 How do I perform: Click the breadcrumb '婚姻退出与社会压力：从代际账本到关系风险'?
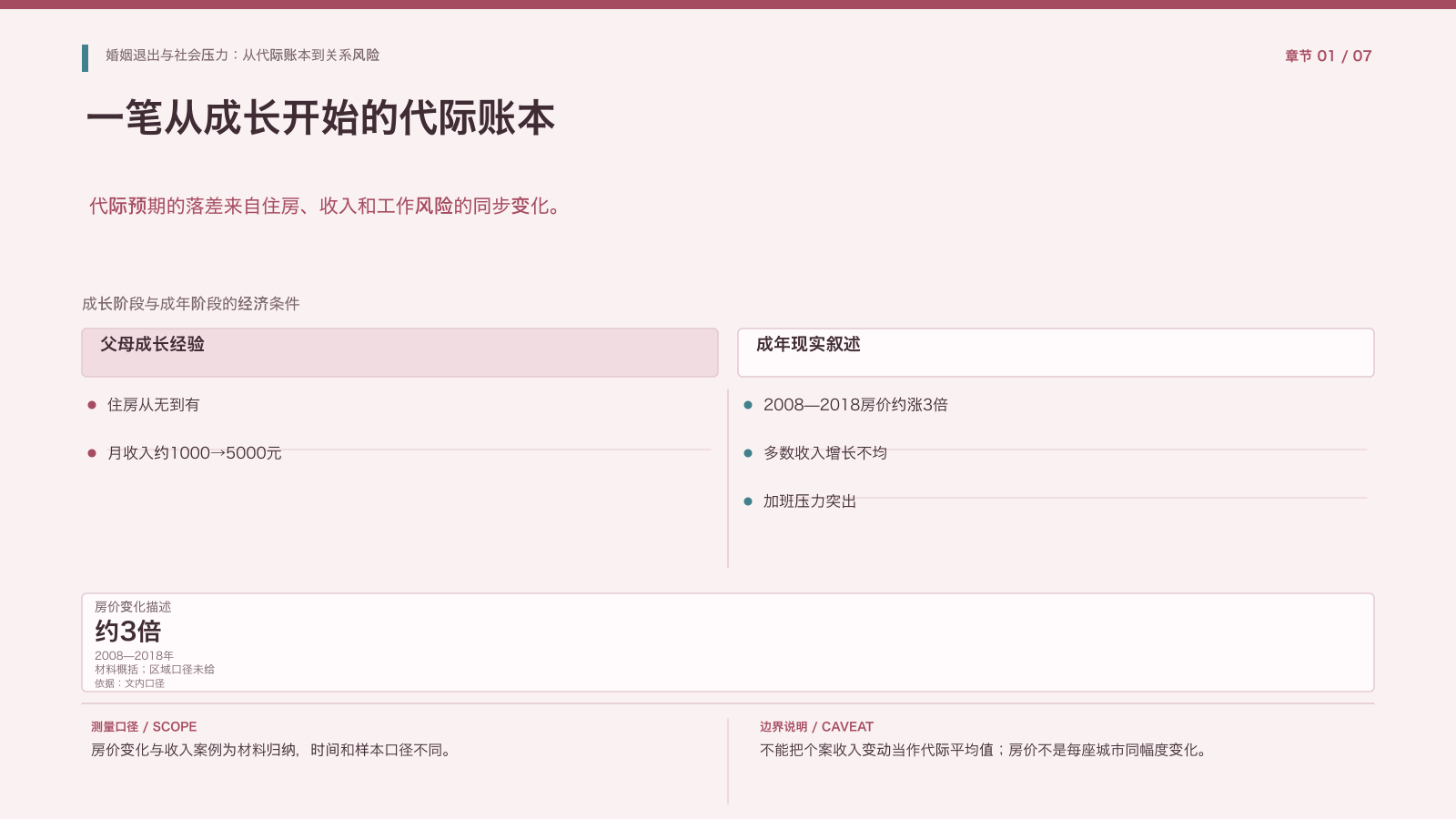point(242,56)
